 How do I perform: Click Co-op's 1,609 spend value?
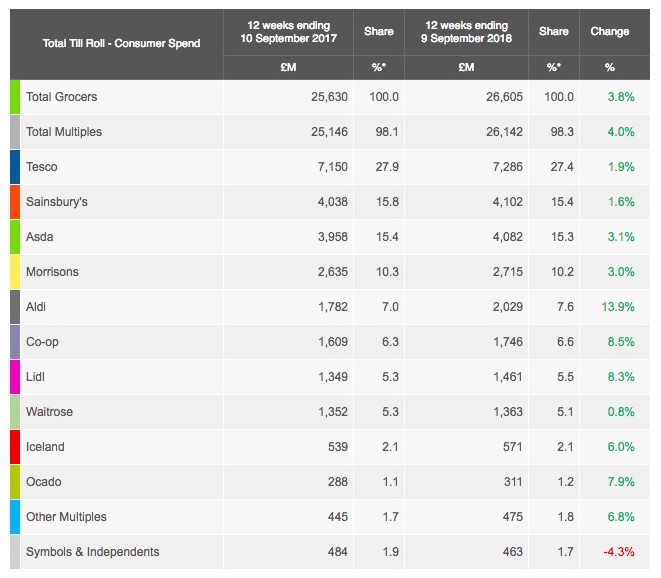click(333, 342)
